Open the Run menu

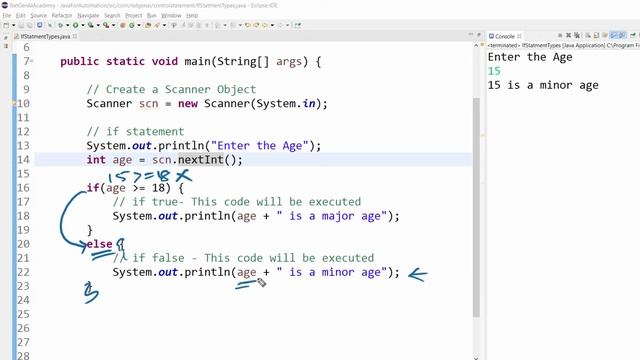(x=151, y=16)
